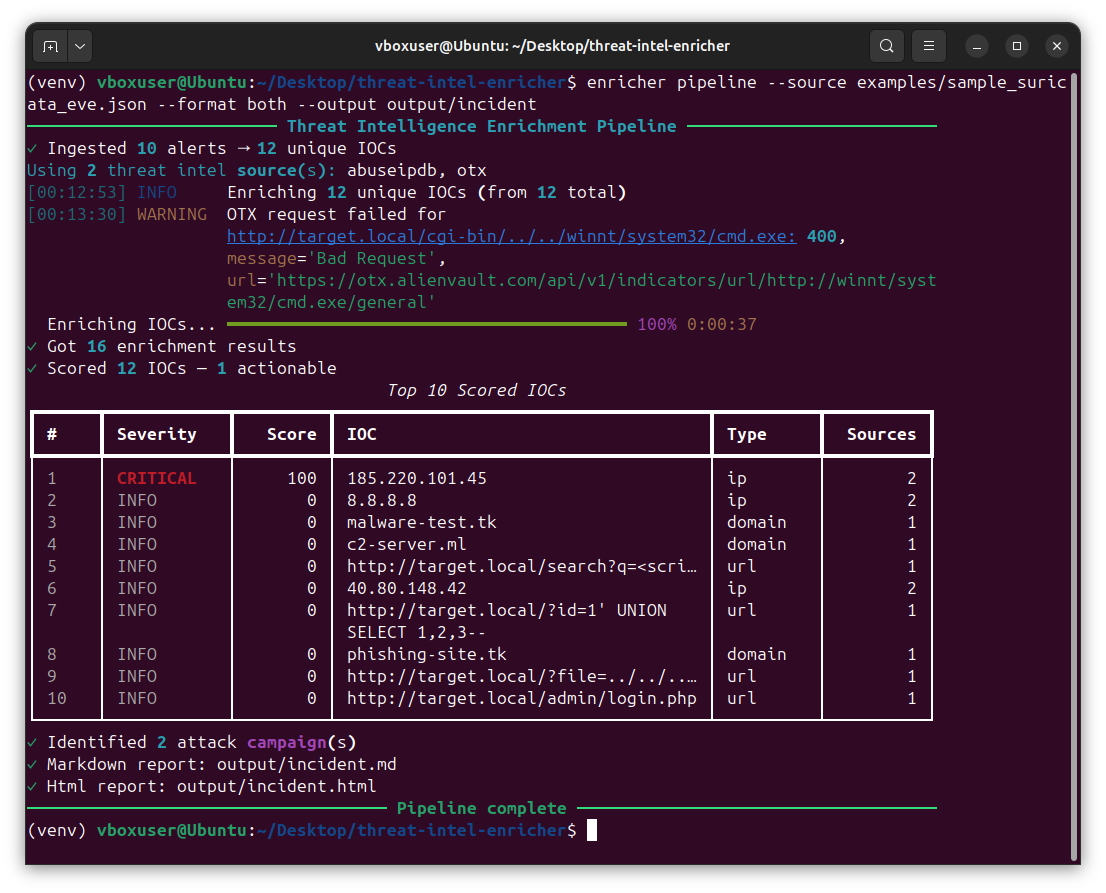Open the target.local cmd.exe hyperlink
Viewport: 1106px width, 893px height.
(x=511, y=236)
